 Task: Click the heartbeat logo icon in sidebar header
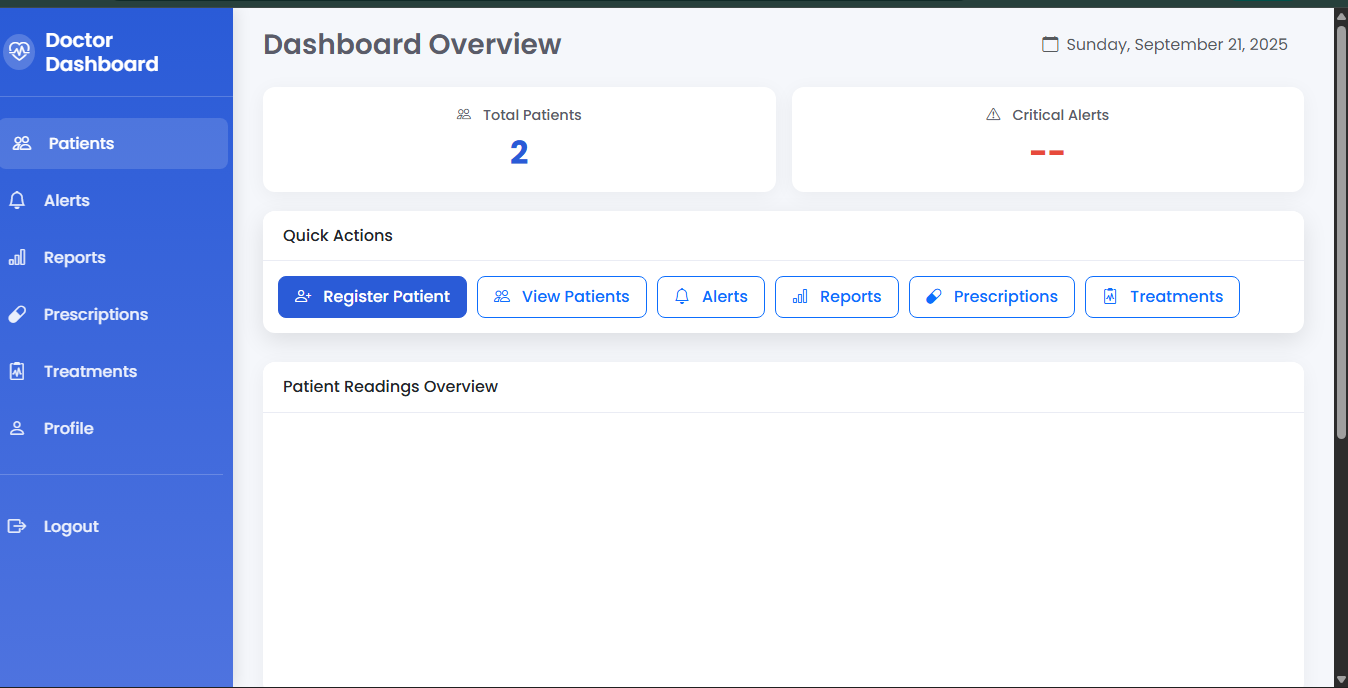19,52
